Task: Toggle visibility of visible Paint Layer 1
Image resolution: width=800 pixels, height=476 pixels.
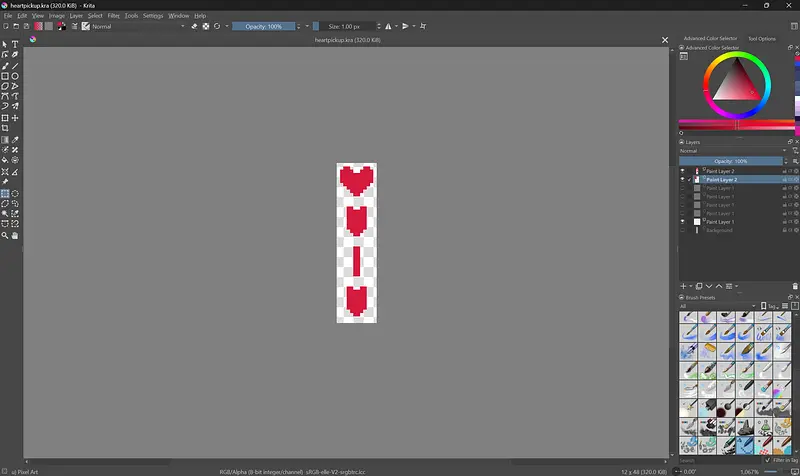Action: (x=683, y=222)
